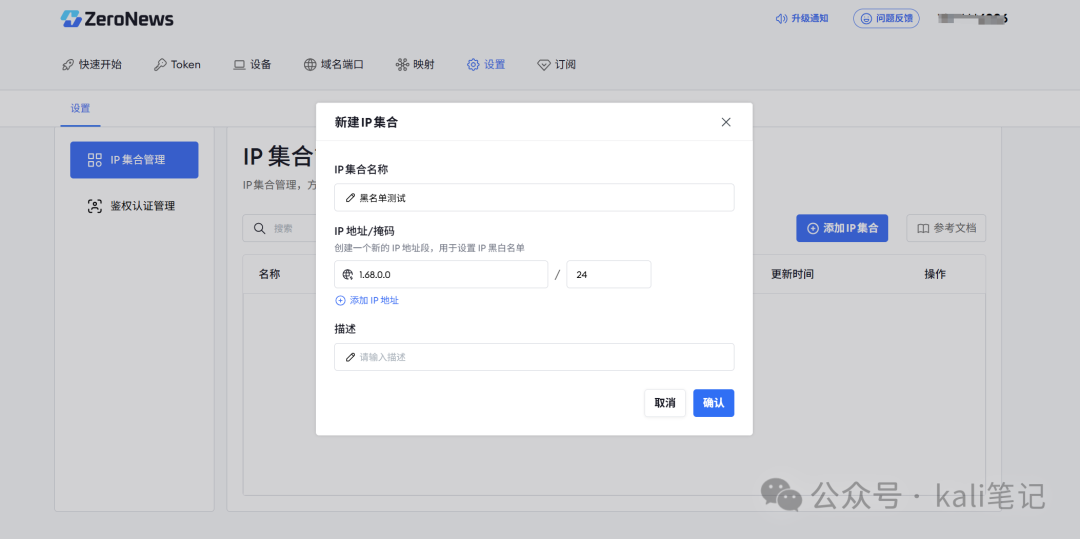
Task: Navigate to 域名端口
Action: [x=333, y=64]
